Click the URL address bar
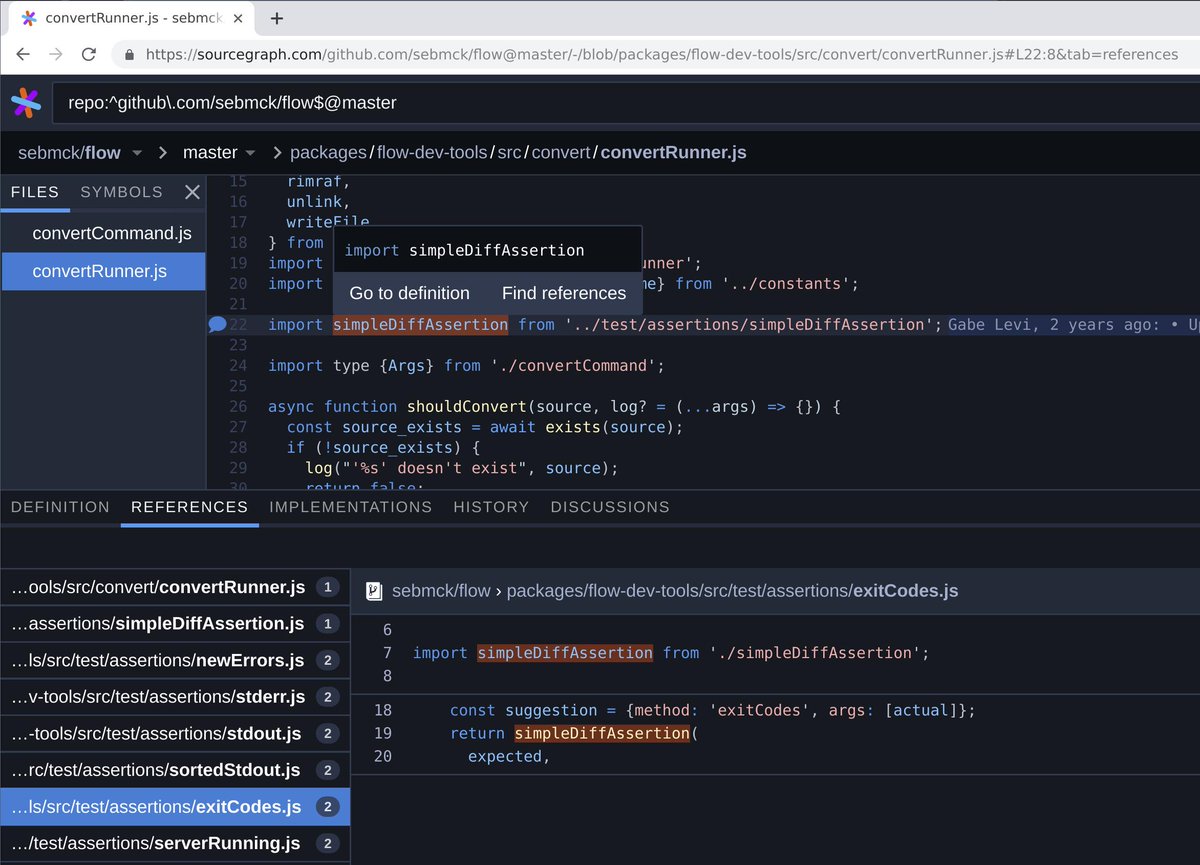Viewport: 1200px width, 865px height. click(x=660, y=55)
